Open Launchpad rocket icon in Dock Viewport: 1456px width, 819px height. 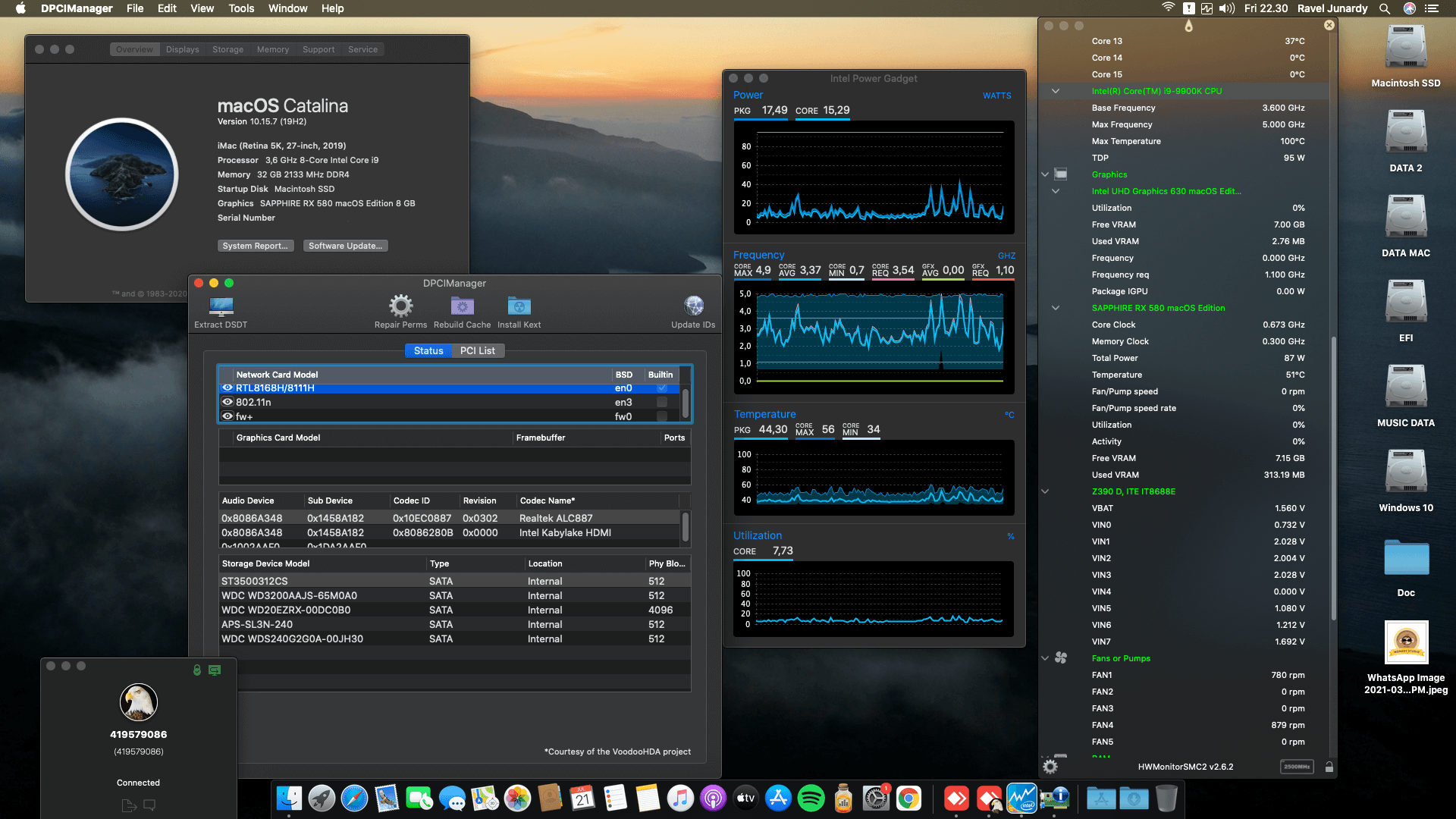[x=322, y=799]
